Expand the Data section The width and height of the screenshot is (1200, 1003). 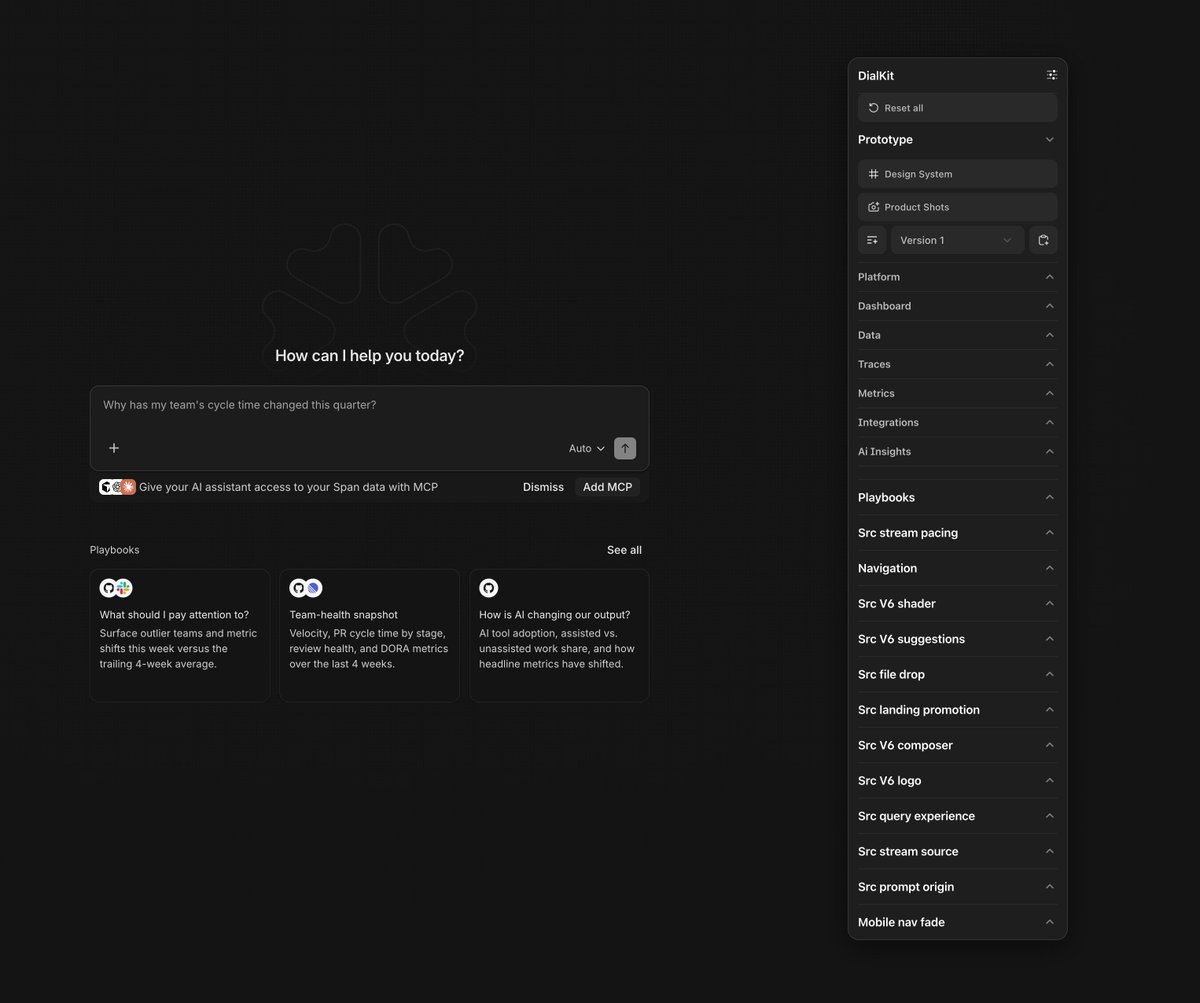(x=957, y=335)
